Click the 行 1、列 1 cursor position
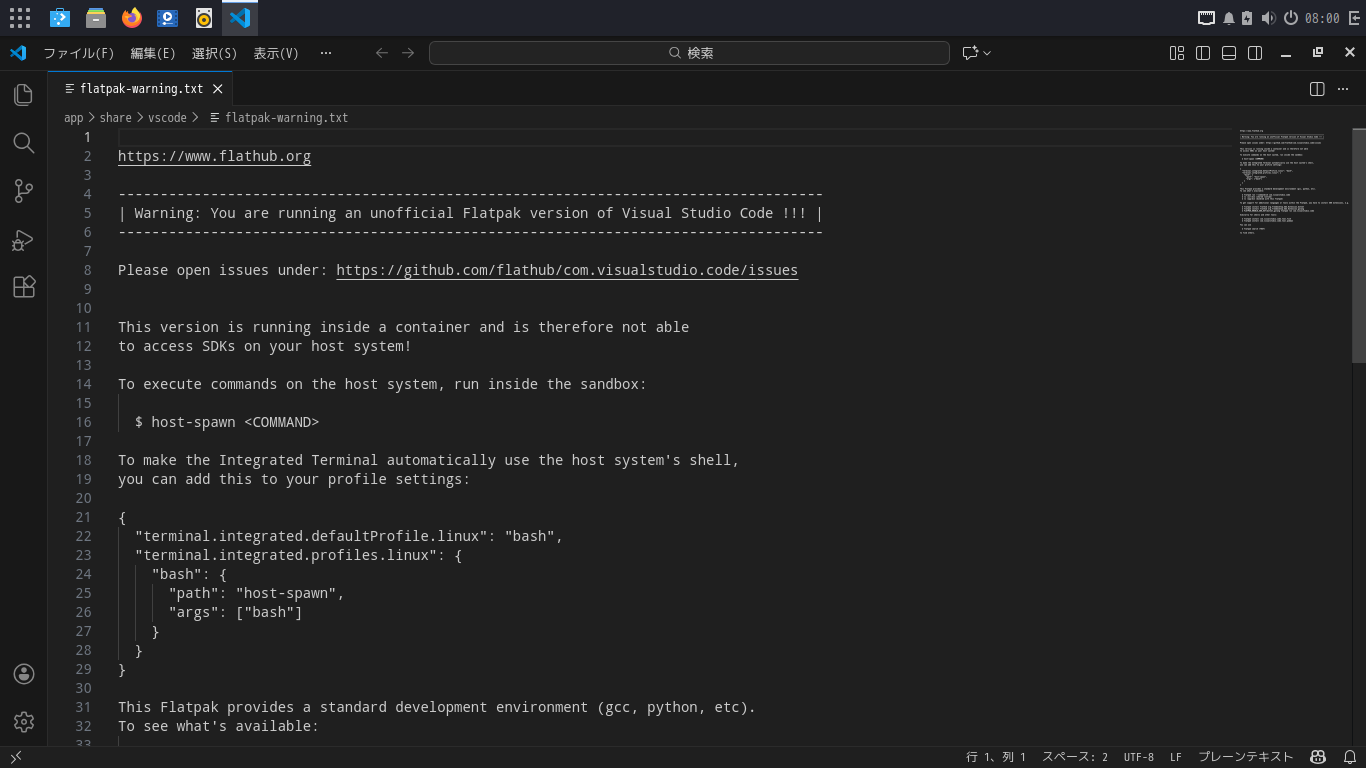 [x=996, y=757]
